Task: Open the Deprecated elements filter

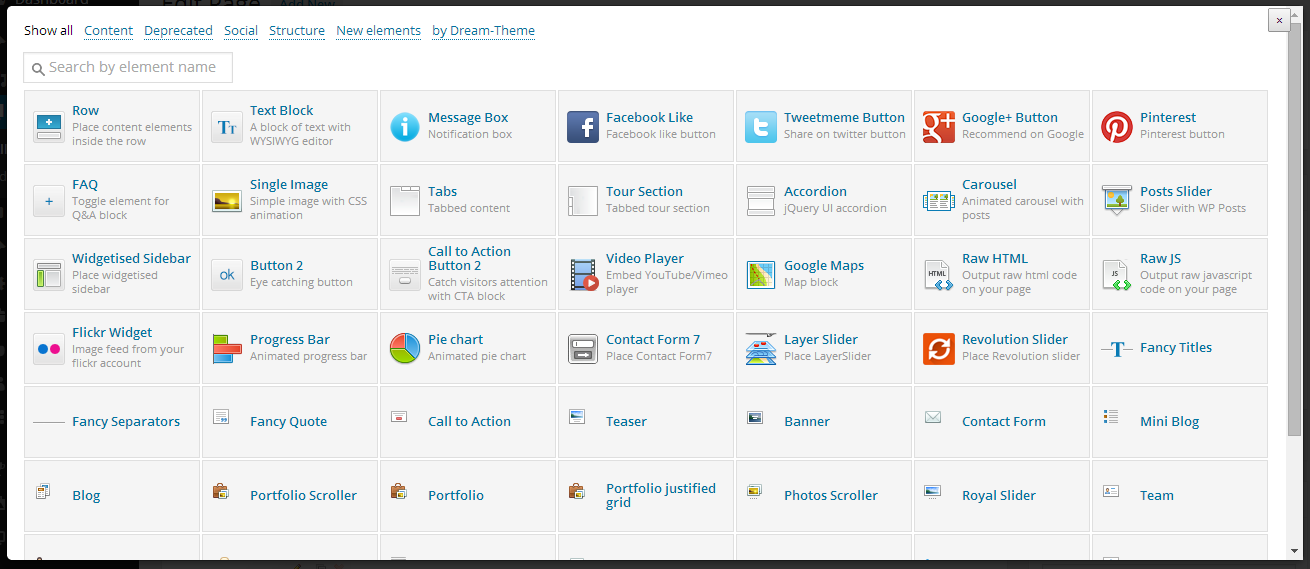Action: pos(178,31)
